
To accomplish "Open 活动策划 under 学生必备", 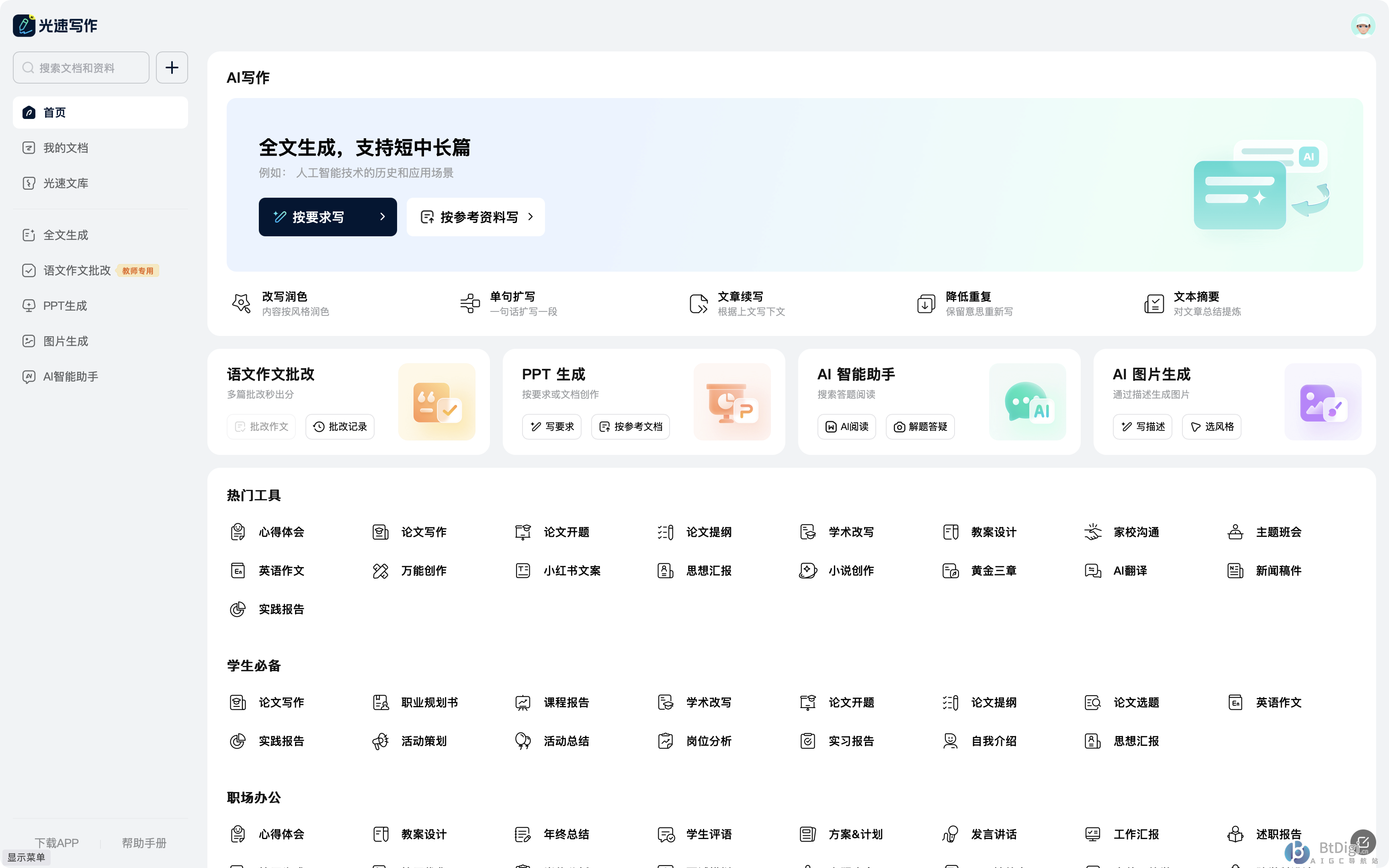I will click(x=409, y=741).
